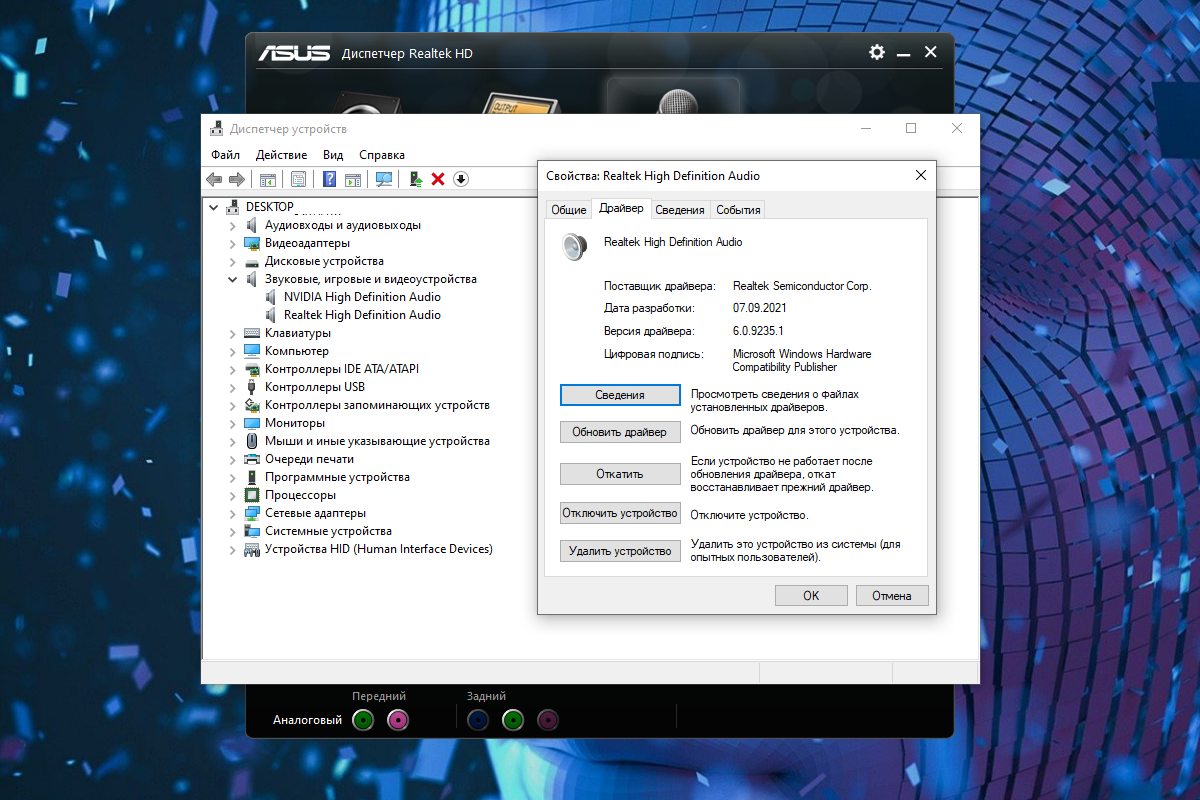Click the rear blue analog jack
1200x800 pixels.
(478, 719)
